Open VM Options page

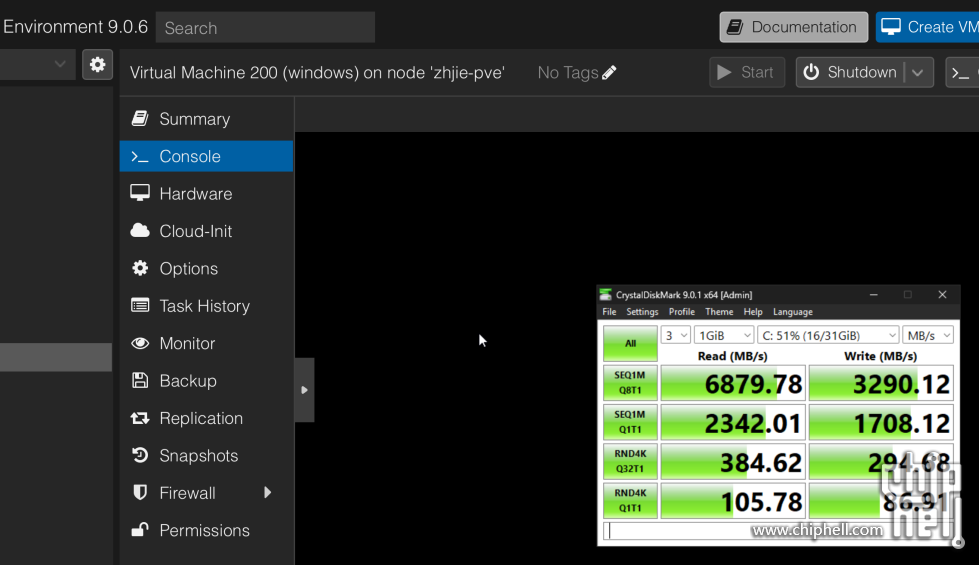[206, 268]
